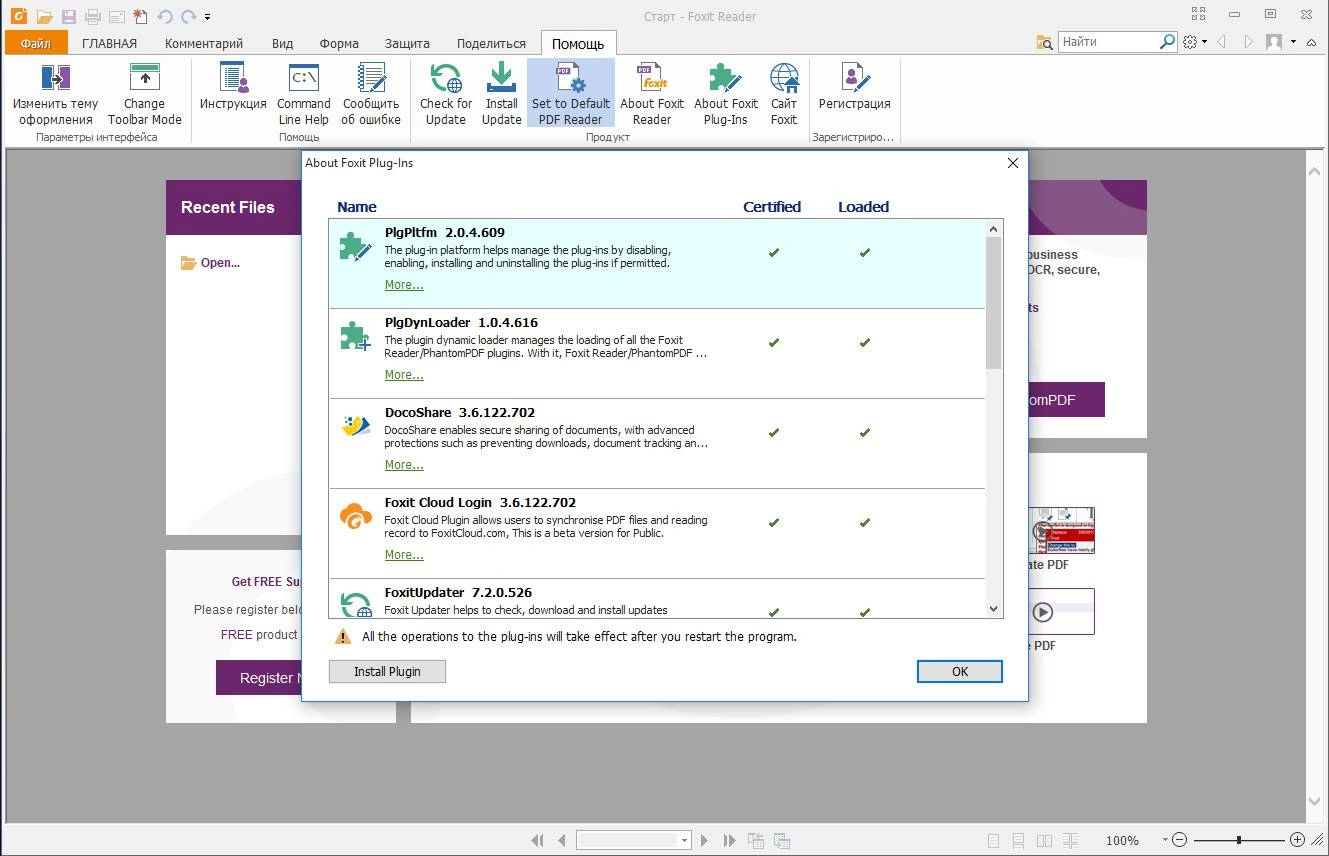Click the user account avatar icon
The height and width of the screenshot is (856, 1329).
[x=1274, y=42]
